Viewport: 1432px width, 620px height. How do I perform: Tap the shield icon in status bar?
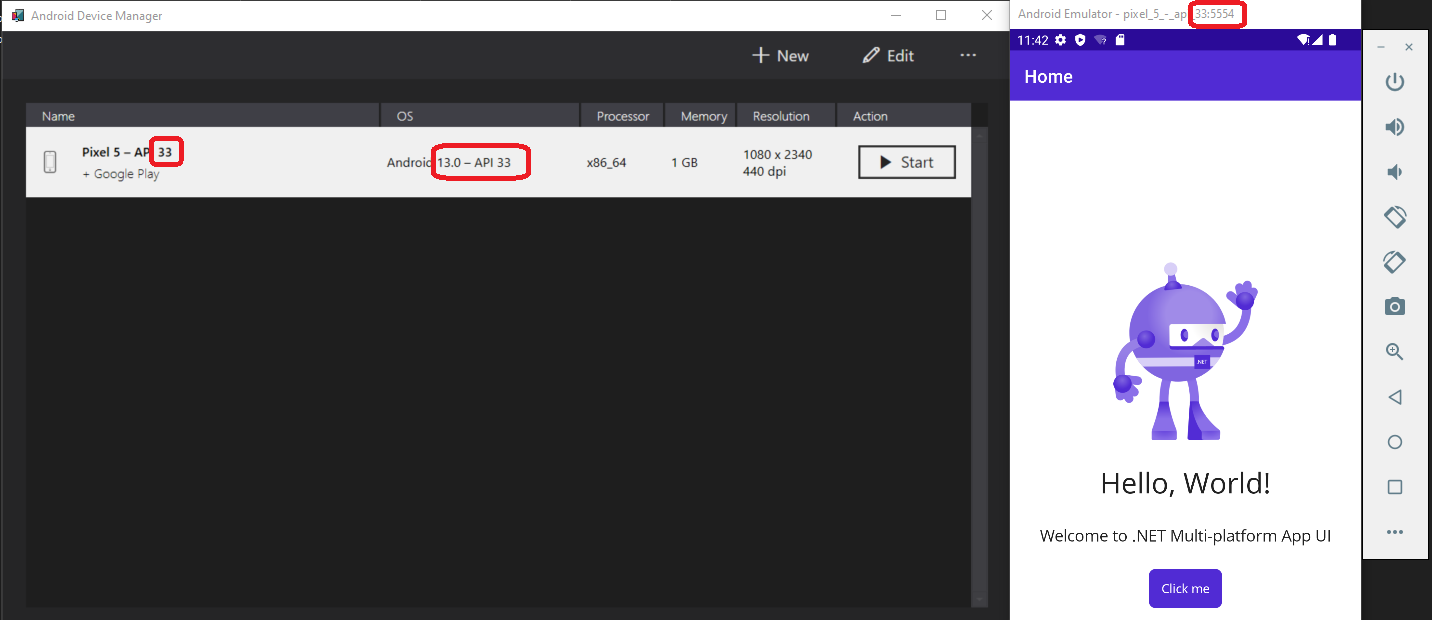point(1080,40)
